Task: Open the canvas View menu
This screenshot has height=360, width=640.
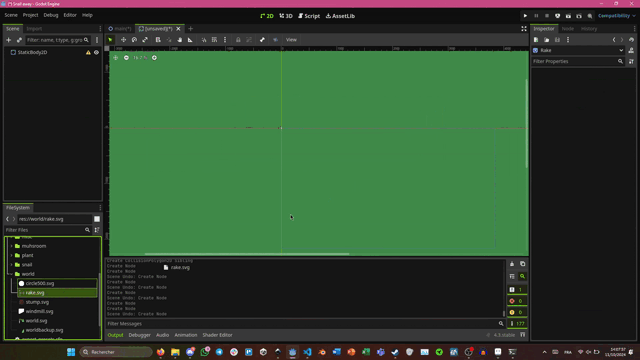Action: [x=291, y=40]
